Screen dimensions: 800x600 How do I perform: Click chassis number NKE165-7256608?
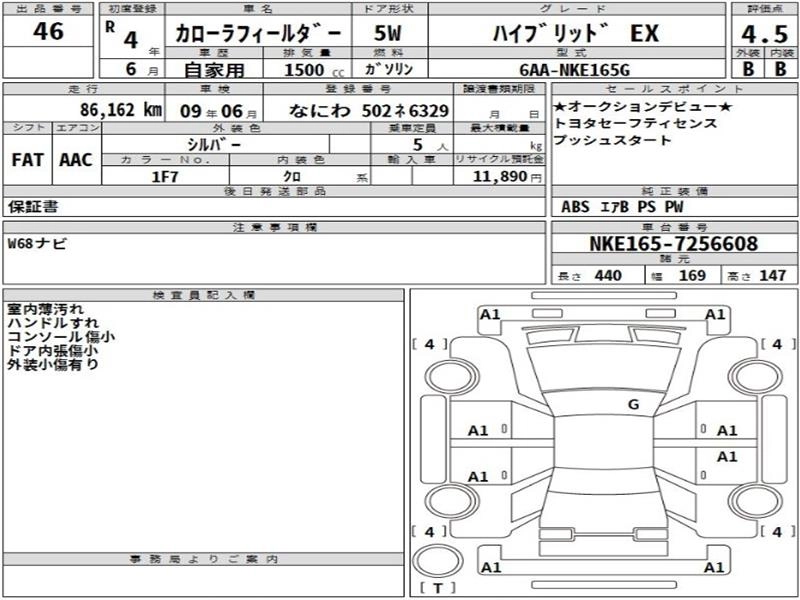[x=673, y=243]
